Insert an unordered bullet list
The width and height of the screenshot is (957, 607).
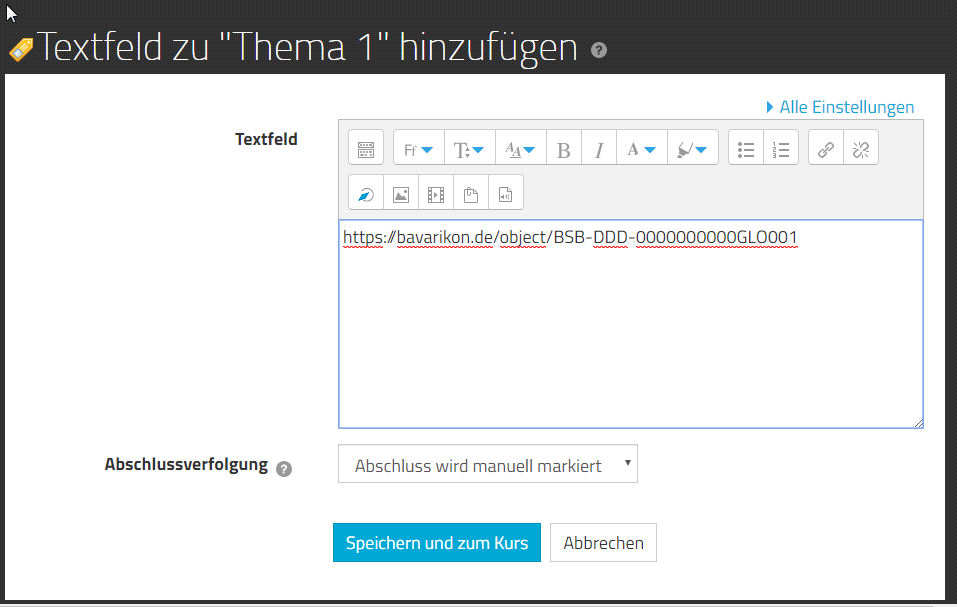pos(746,150)
